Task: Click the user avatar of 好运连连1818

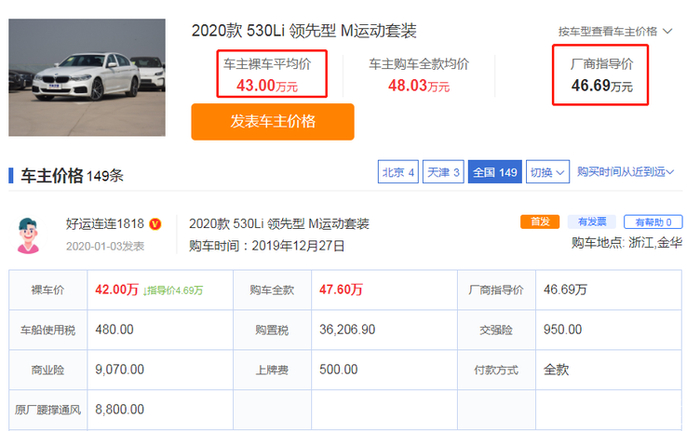Action: coord(28,235)
